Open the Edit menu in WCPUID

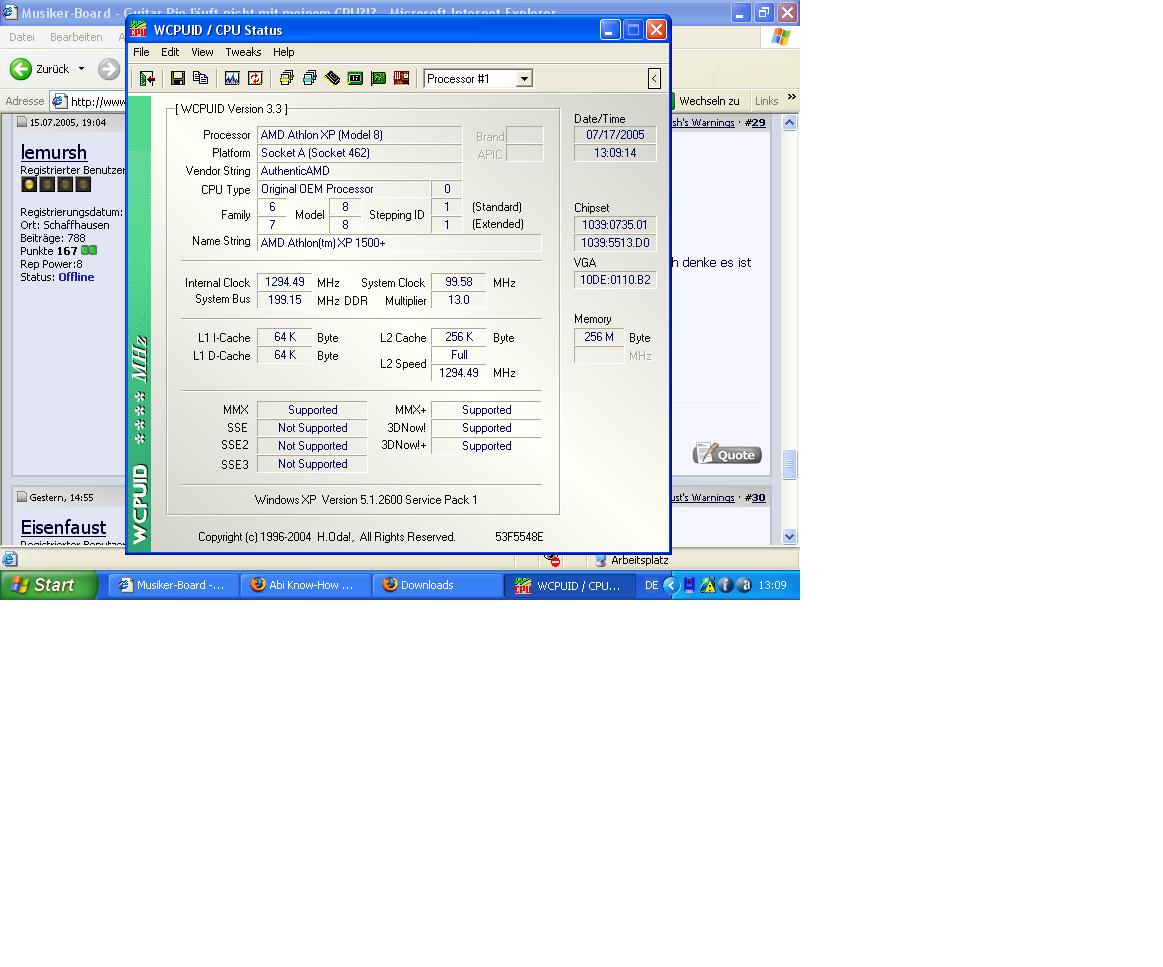coord(170,52)
